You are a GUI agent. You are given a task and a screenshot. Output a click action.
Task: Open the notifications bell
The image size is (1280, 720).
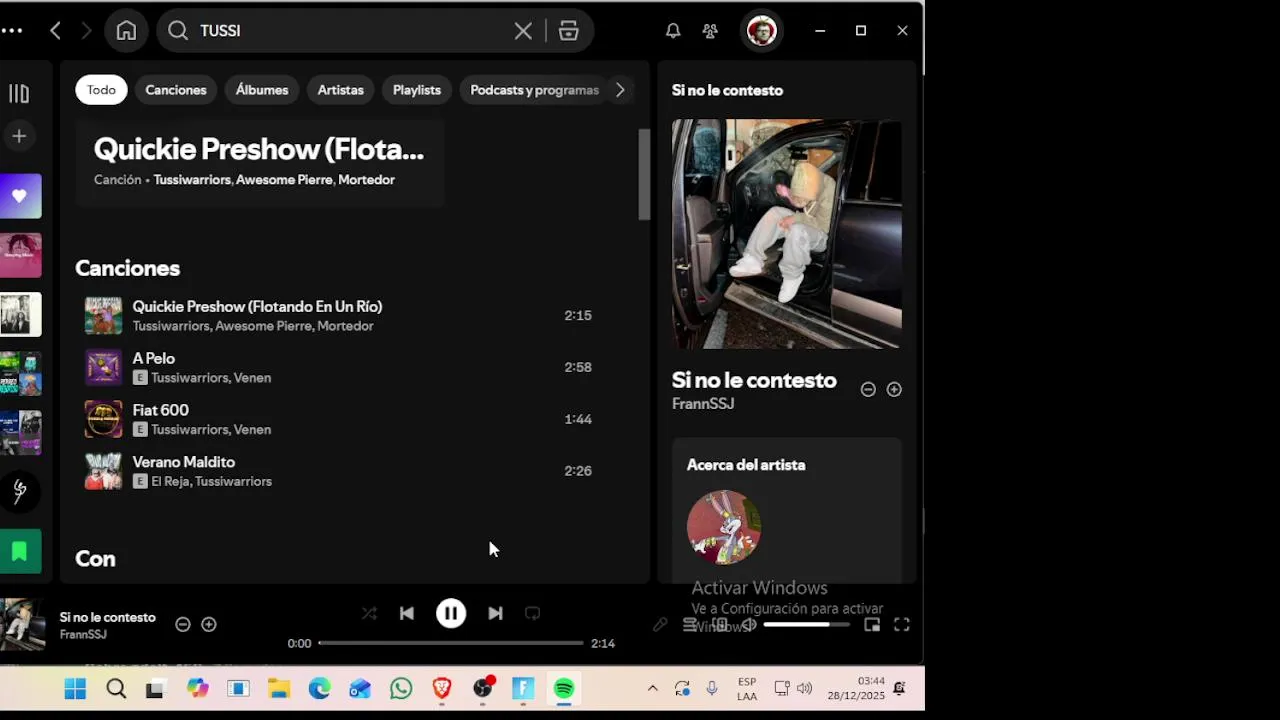[x=673, y=31]
